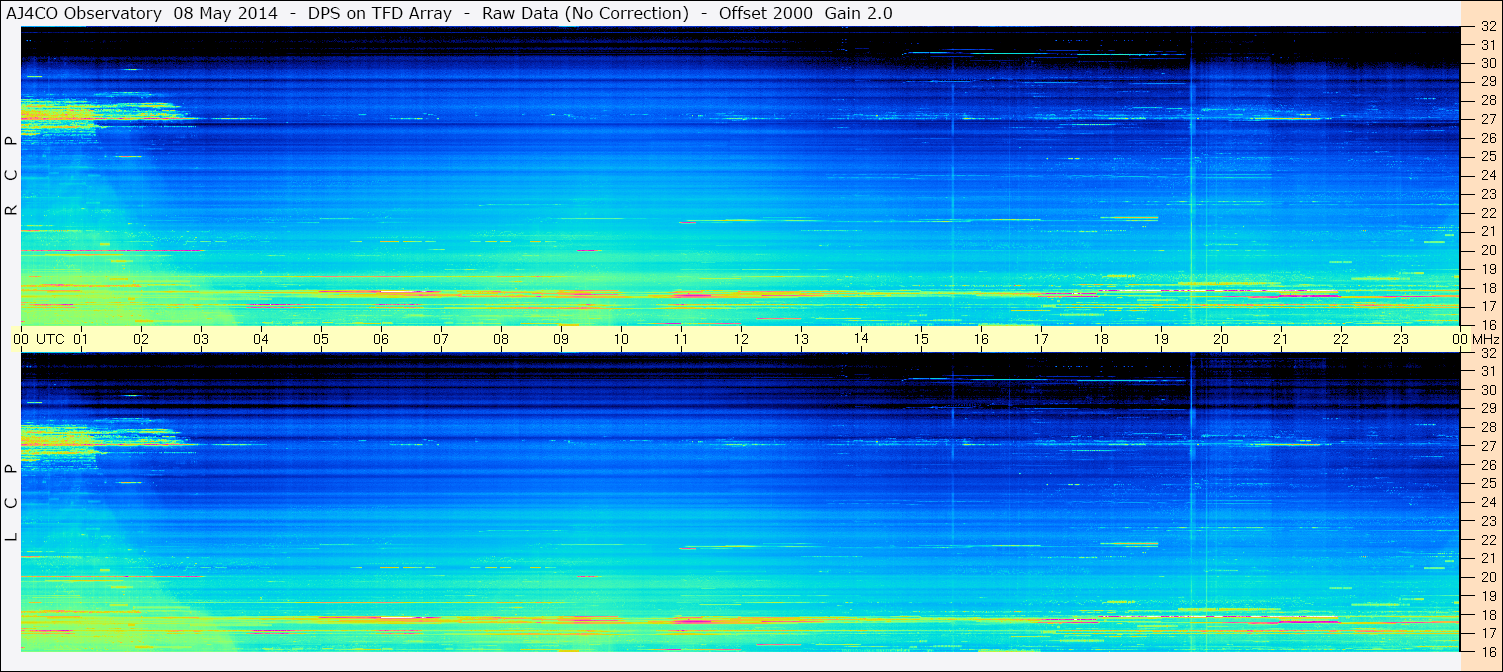The width and height of the screenshot is (1503, 672).
Task: Select the 15 hour tick on the time axis
Action: [921, 339]
